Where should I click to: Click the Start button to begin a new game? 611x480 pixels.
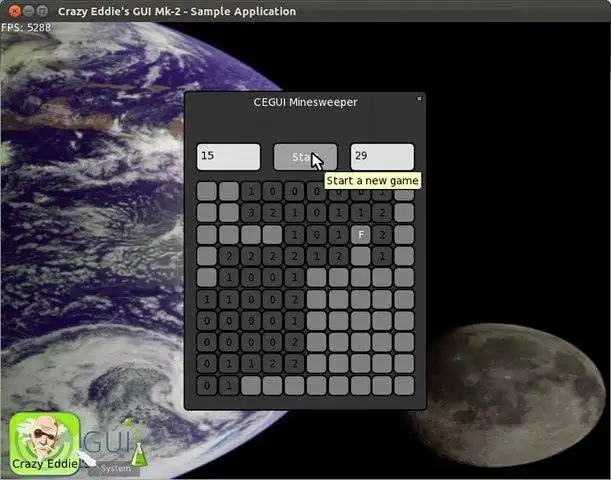(x=305, y=157)
